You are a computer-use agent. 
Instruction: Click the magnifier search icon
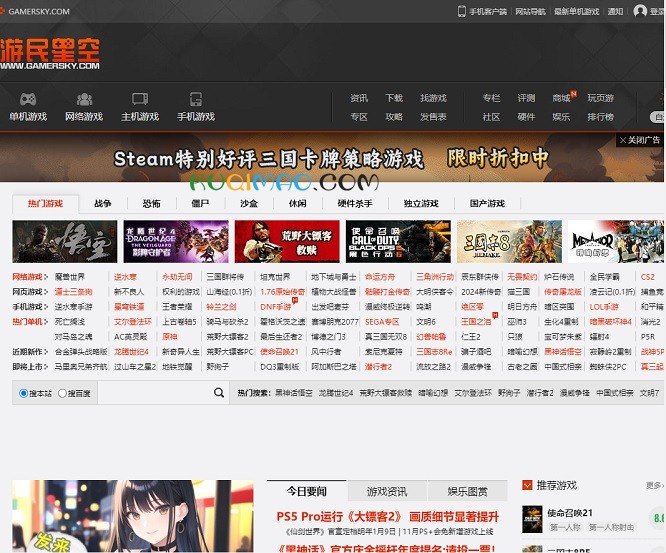point(219,393)
